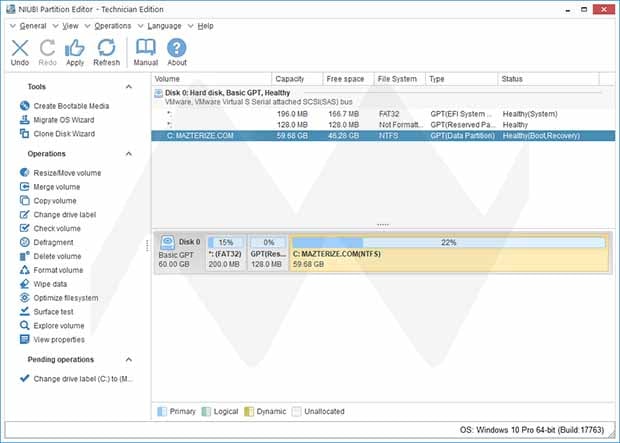Open the Manual book icon
620x443 pixels.
[146, 47]
